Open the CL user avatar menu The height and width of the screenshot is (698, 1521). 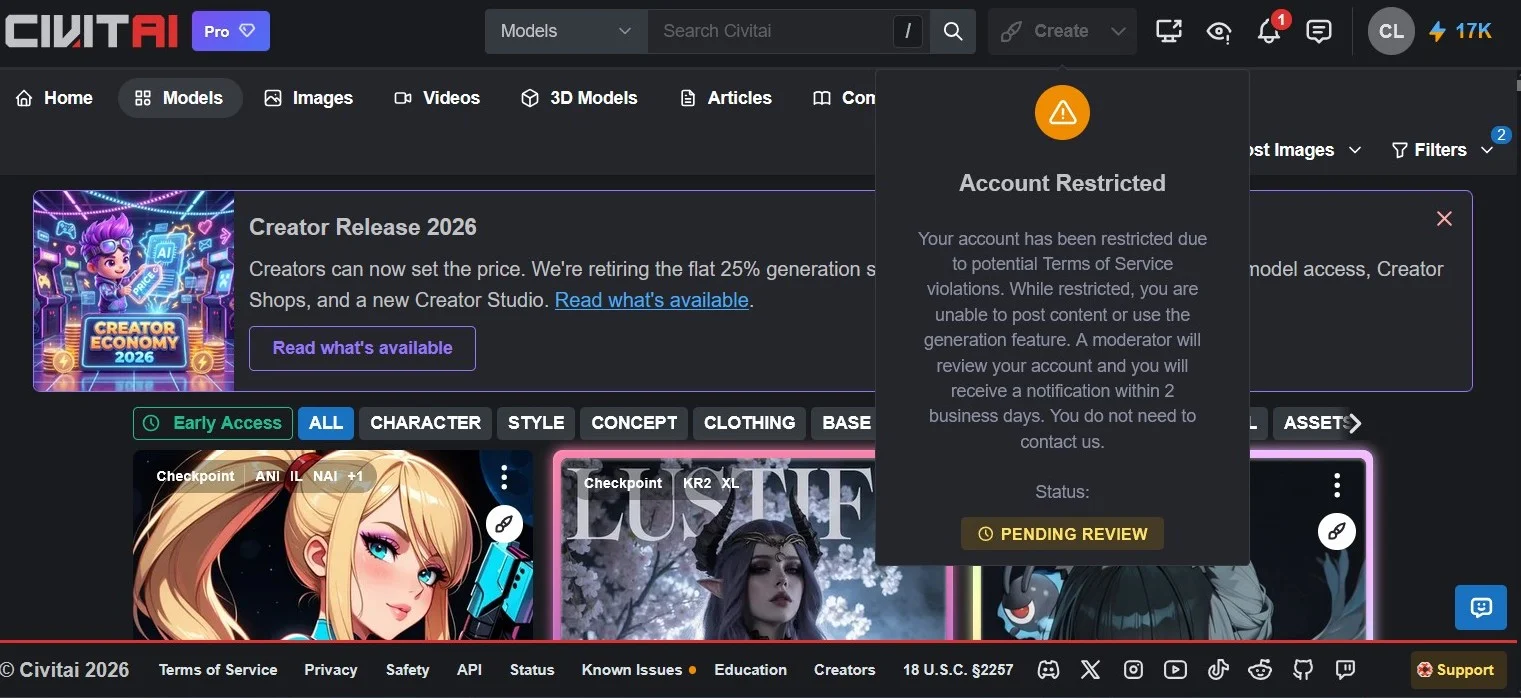pos(1391,31)
